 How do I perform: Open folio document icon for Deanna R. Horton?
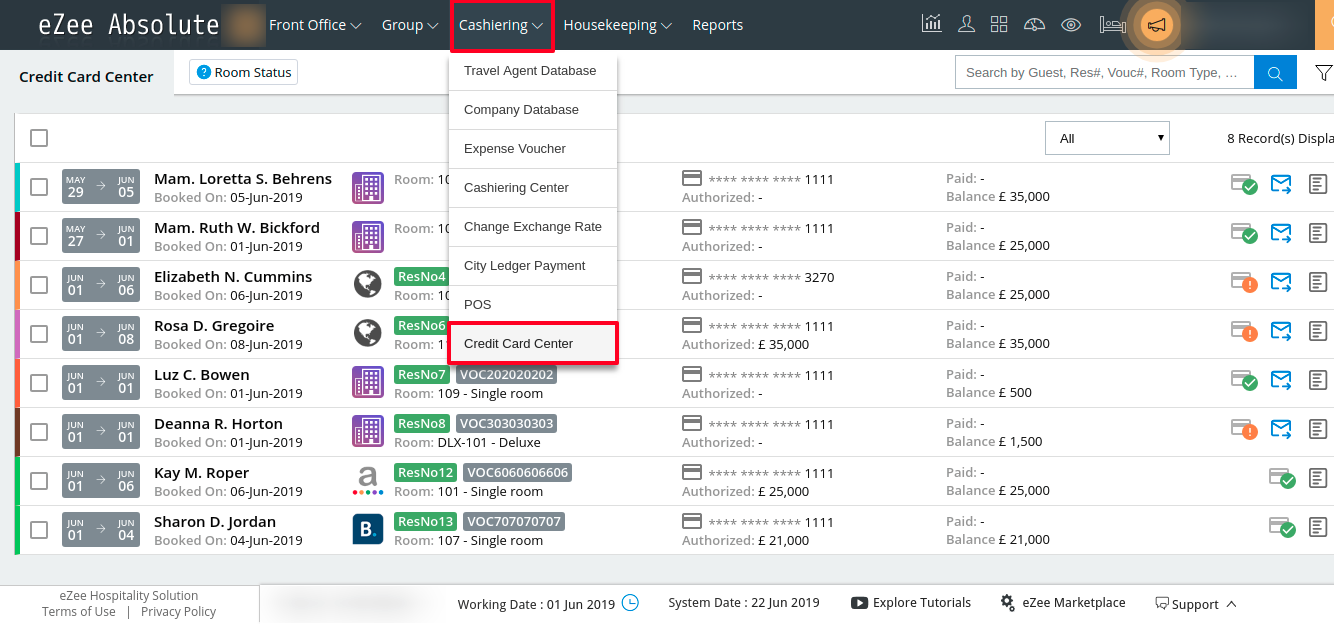1318,429
